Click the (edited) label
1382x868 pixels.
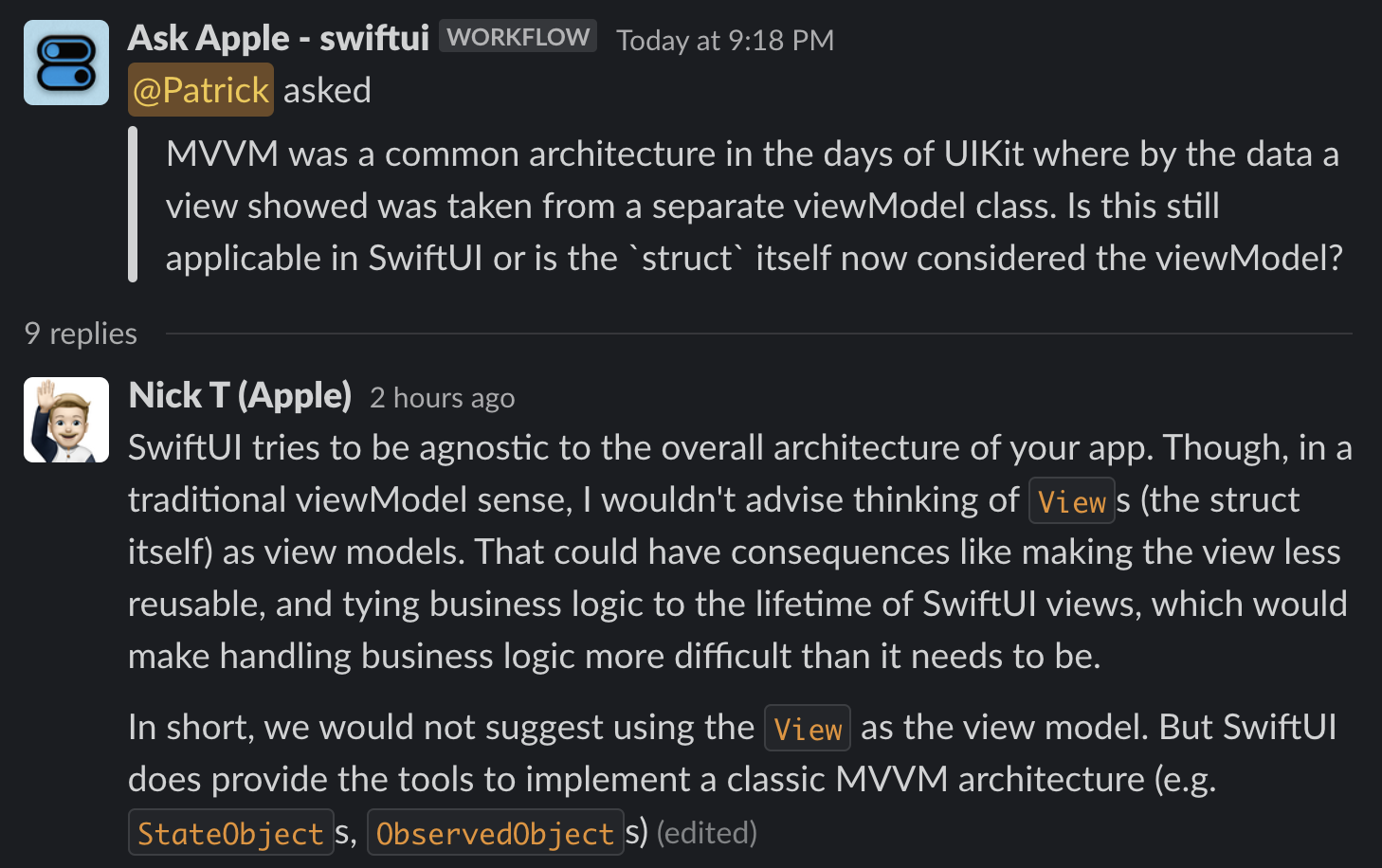click(707, 833)
